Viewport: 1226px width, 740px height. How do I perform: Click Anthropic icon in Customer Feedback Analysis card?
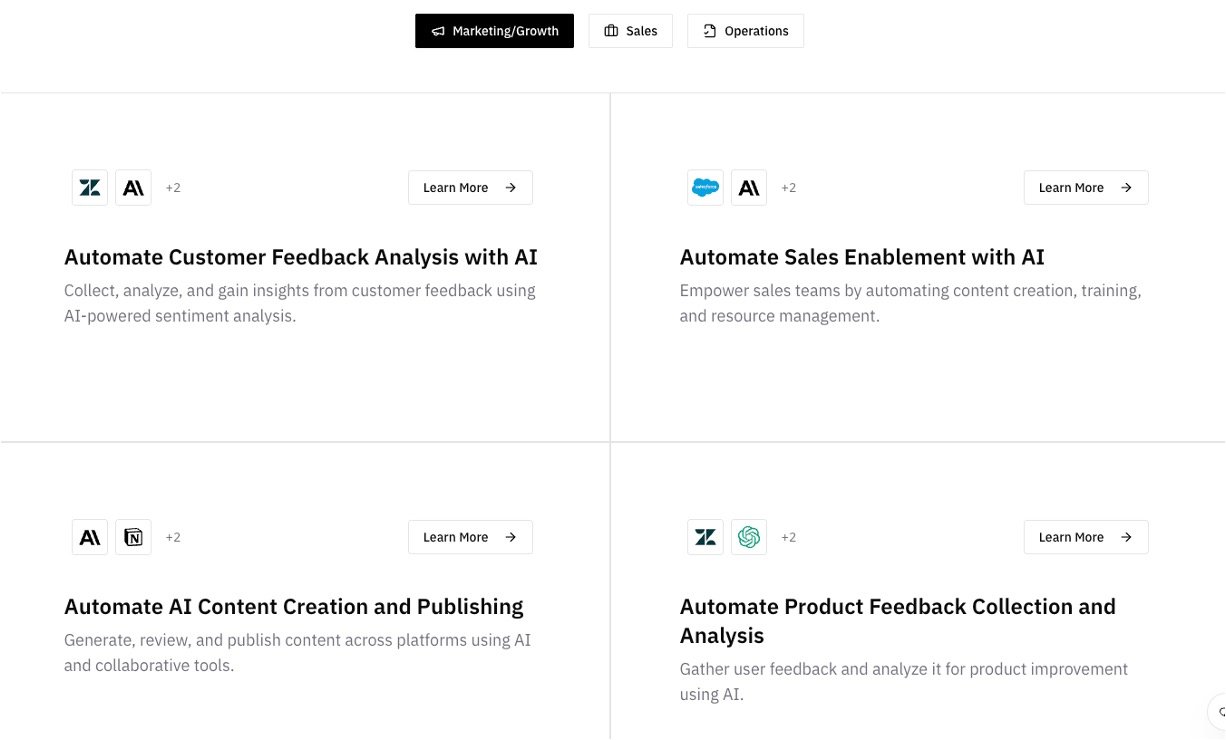[x=133, y=188]
